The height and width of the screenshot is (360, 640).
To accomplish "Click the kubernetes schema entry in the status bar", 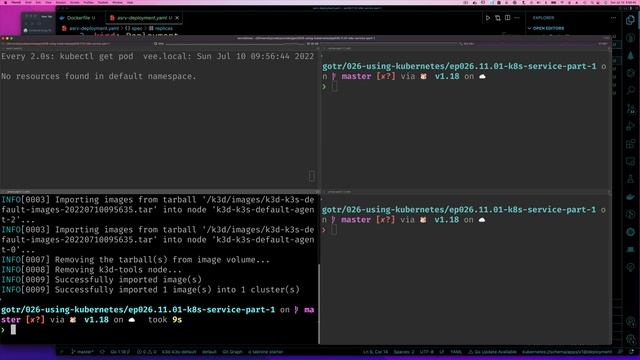I will 567,352.
